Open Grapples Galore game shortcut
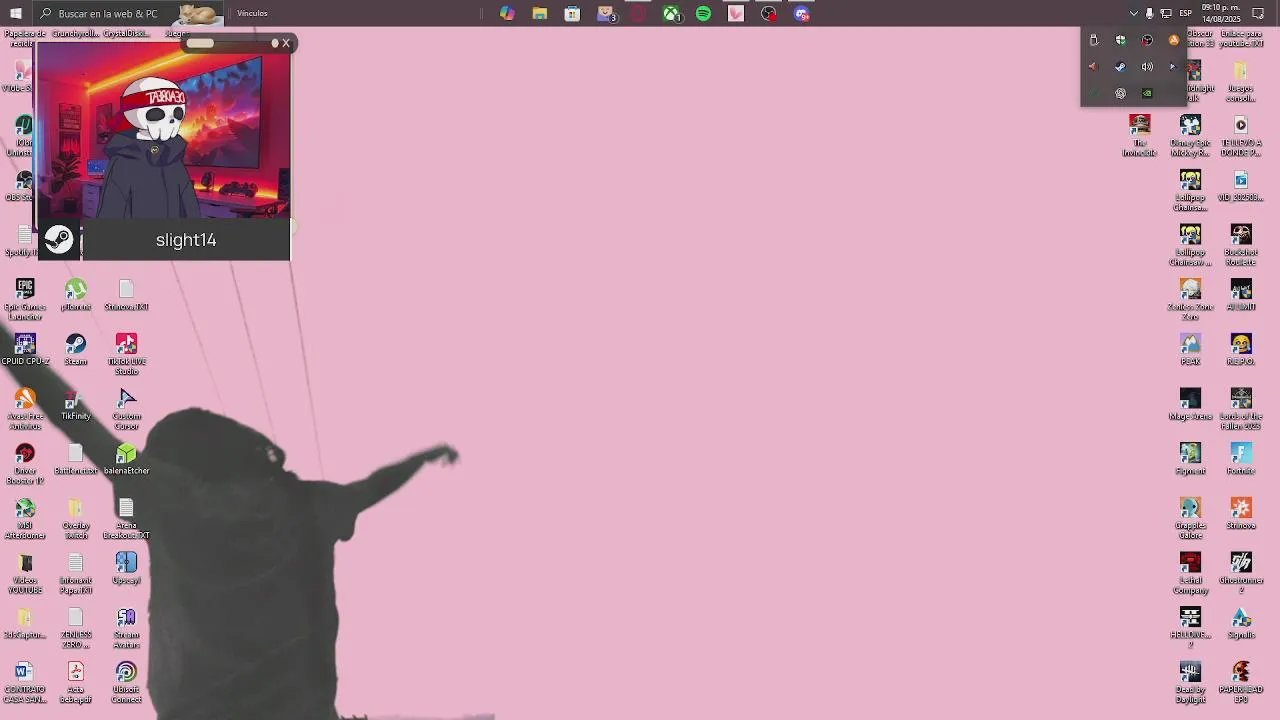 (x=1190, y=519)
